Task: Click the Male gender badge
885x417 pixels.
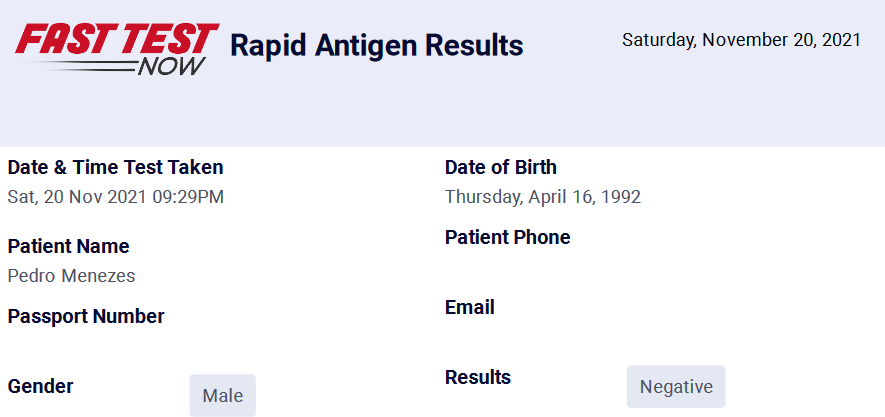Action: tap(222, 396)
